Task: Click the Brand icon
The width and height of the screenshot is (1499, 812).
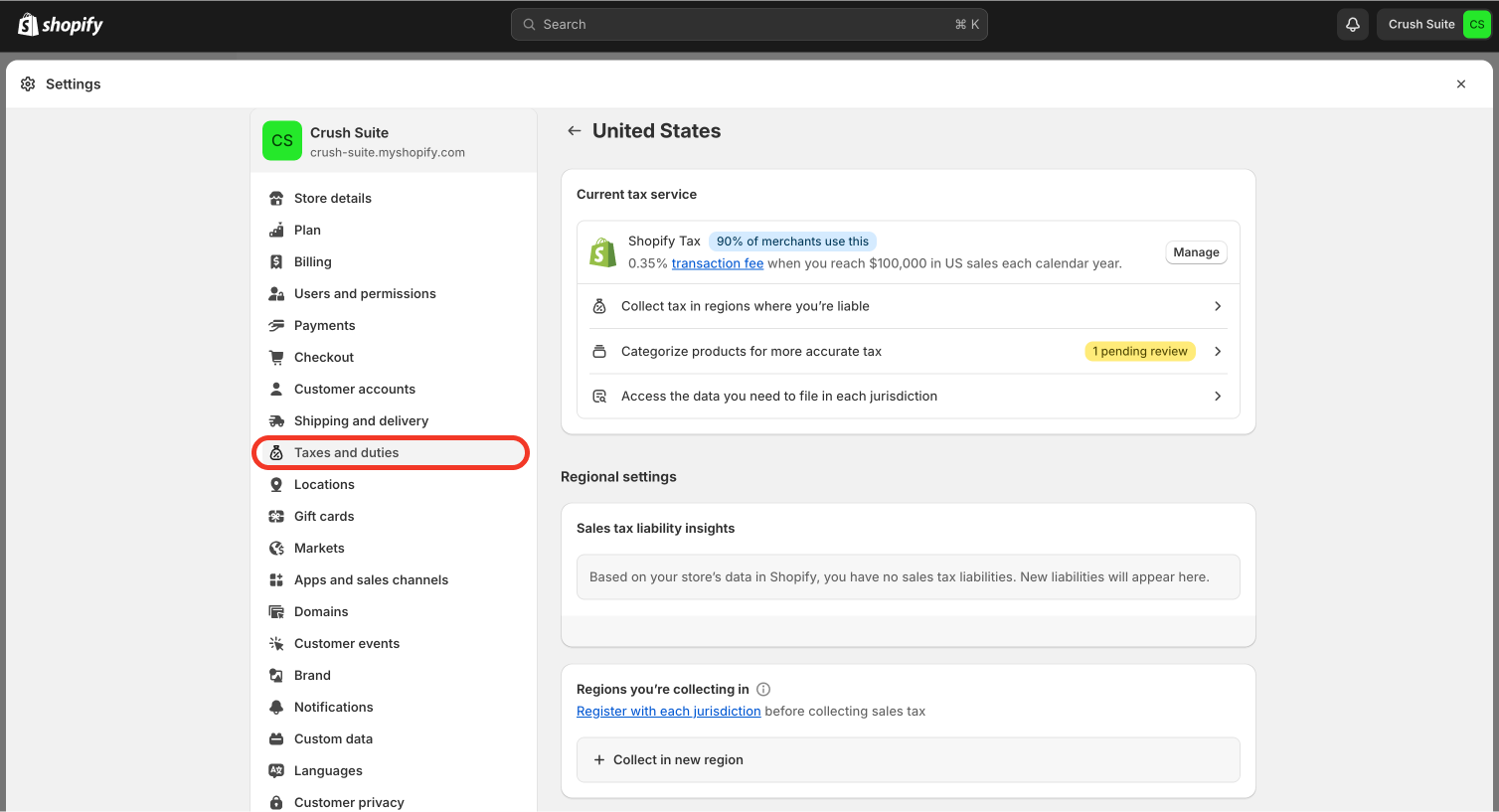Action: point(276,676)
